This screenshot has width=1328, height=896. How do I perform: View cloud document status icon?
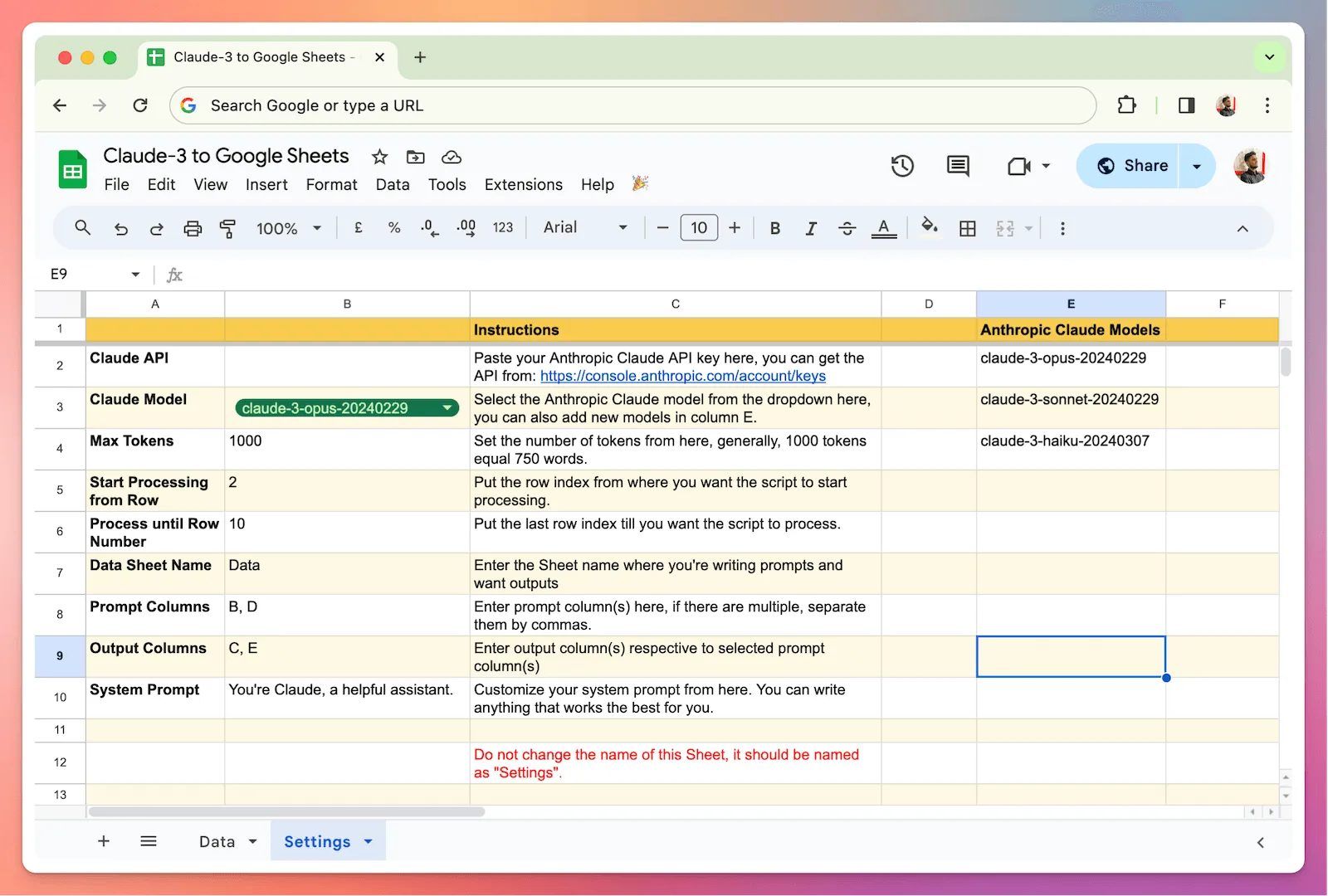pos(451,157)
